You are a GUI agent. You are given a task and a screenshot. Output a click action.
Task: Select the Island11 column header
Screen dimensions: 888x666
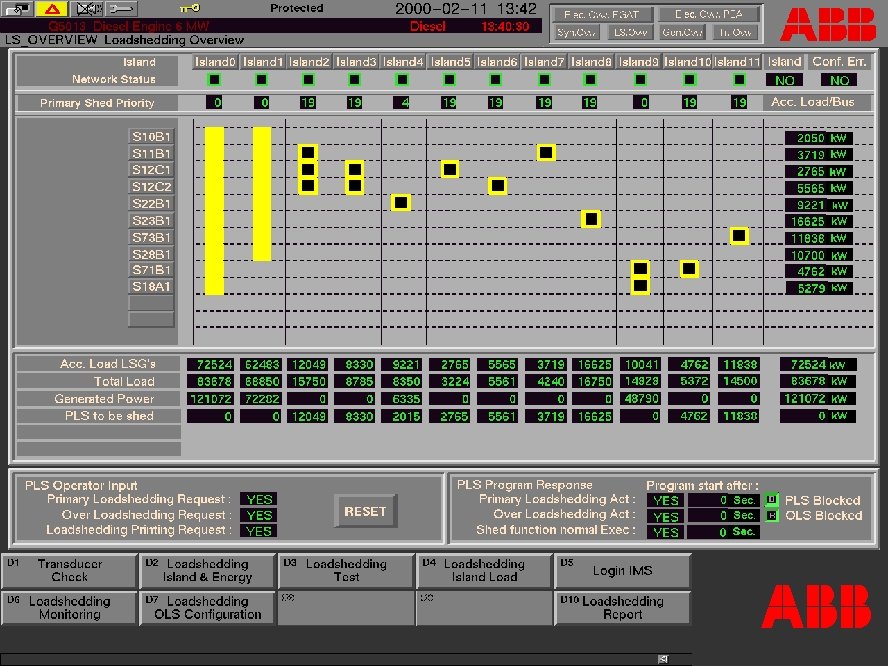click(x=737, y=61)
